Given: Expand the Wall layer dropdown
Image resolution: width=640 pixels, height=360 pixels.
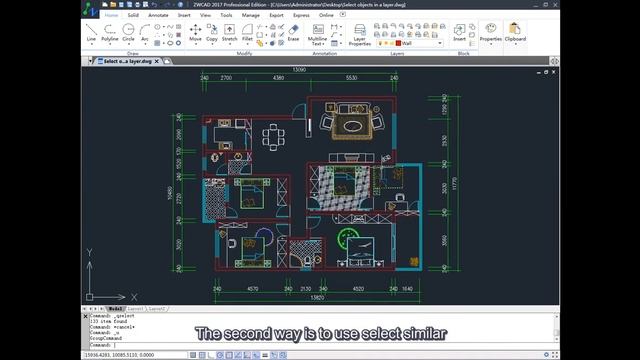Looking at the screenshot, I should point(440,43).
